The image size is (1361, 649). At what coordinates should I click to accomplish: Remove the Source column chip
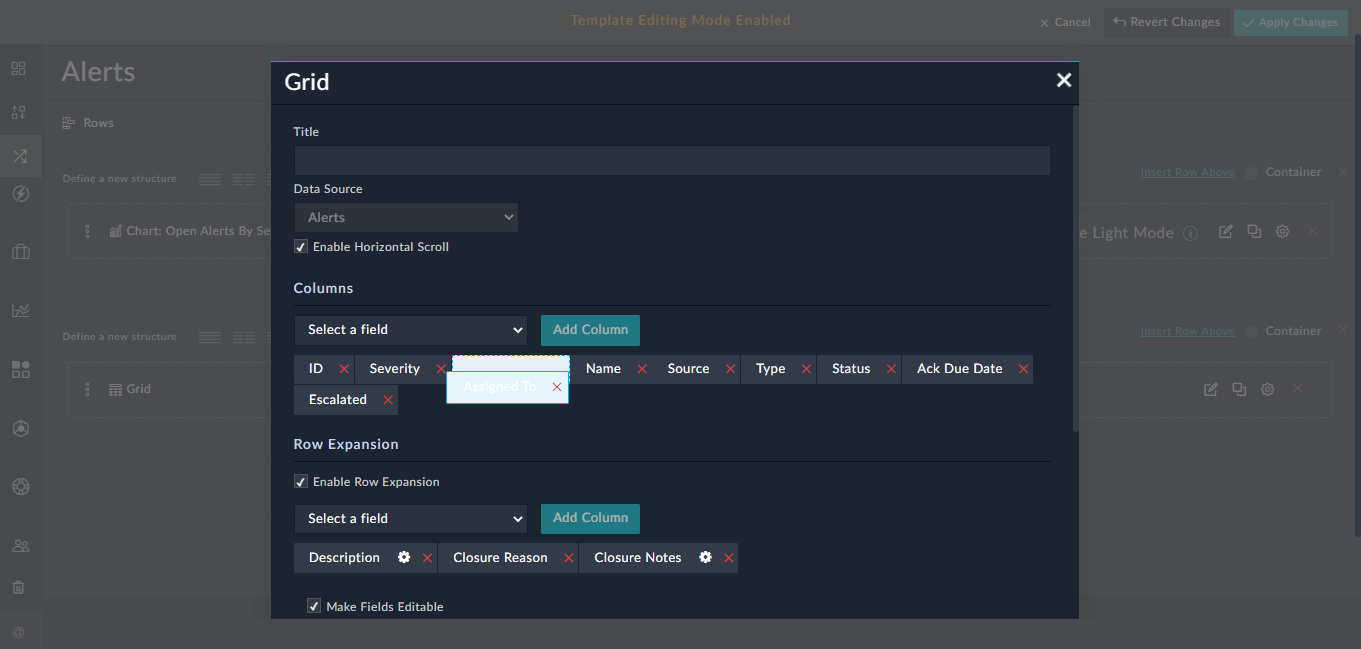730,369
